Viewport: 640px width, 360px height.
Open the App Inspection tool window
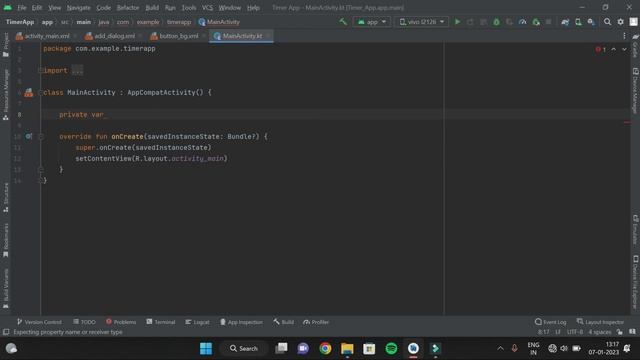241,322
